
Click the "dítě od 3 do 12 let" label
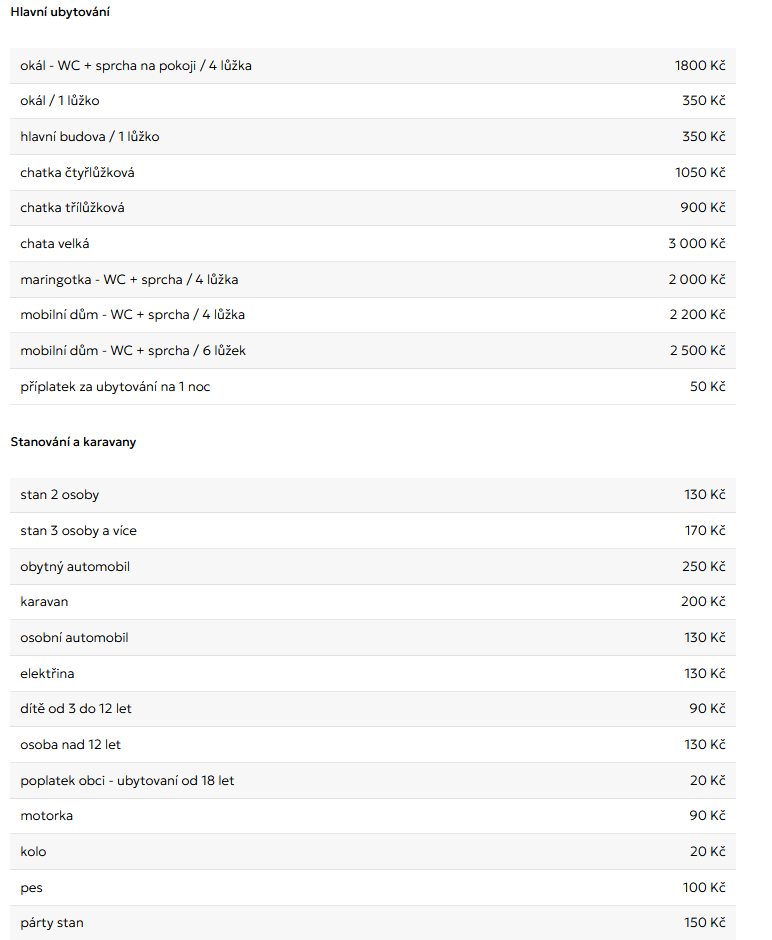[x=76, y=709]
